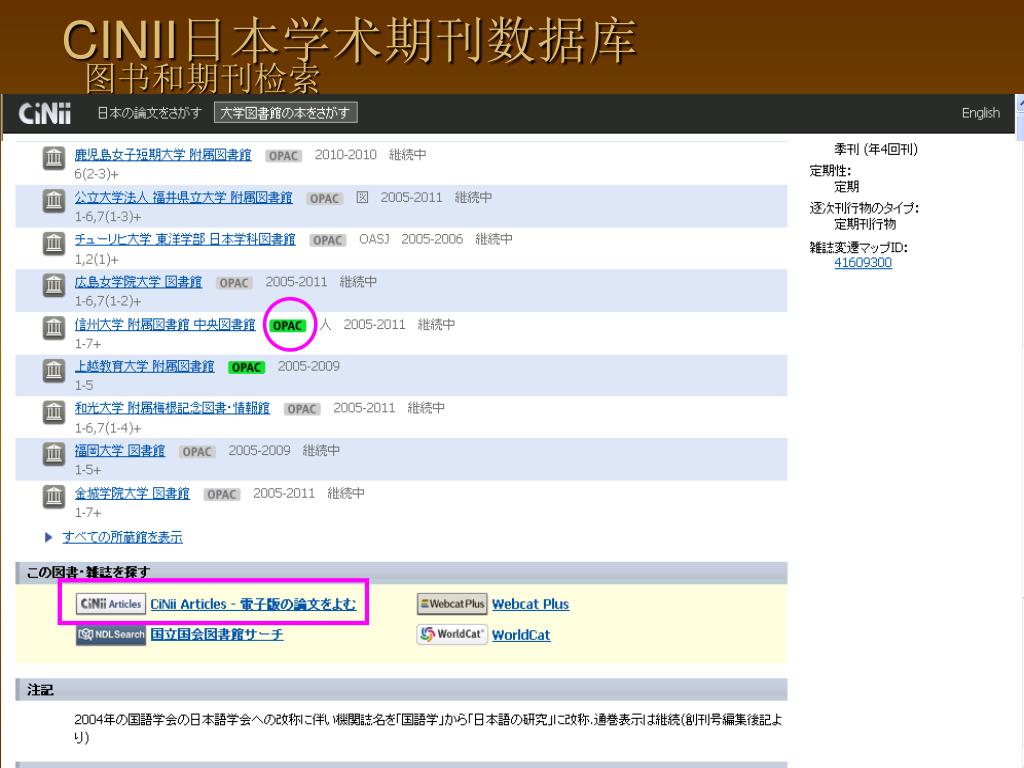This screenshot has height=768, width=1024.
Task: Click library icon beside 上越教育大学
Action: [x=54, y=370]
